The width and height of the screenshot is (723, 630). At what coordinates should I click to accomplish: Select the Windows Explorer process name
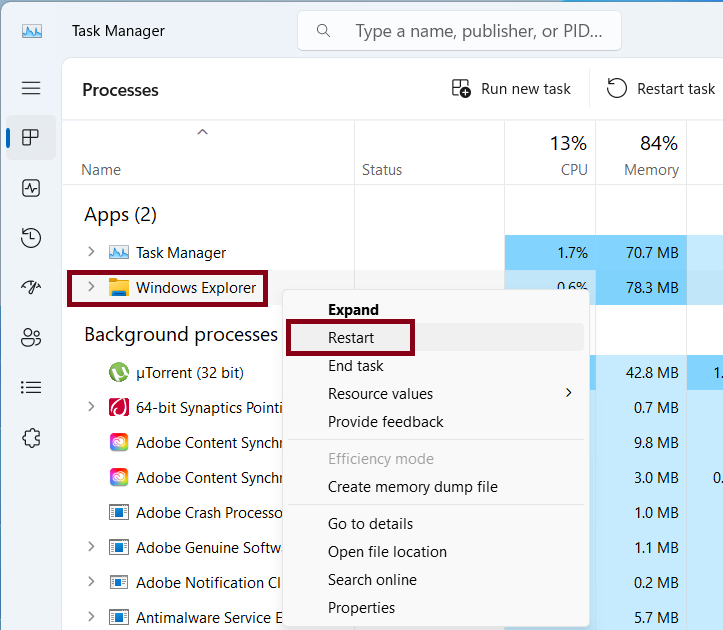pos(196,288)
